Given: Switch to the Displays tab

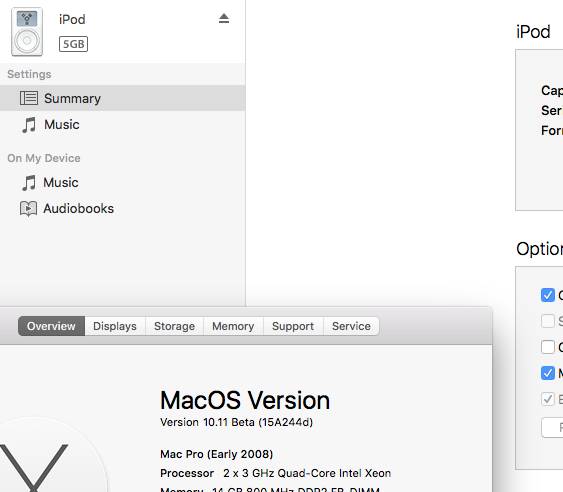Looking at the screenshot, I should coord(115,326).
